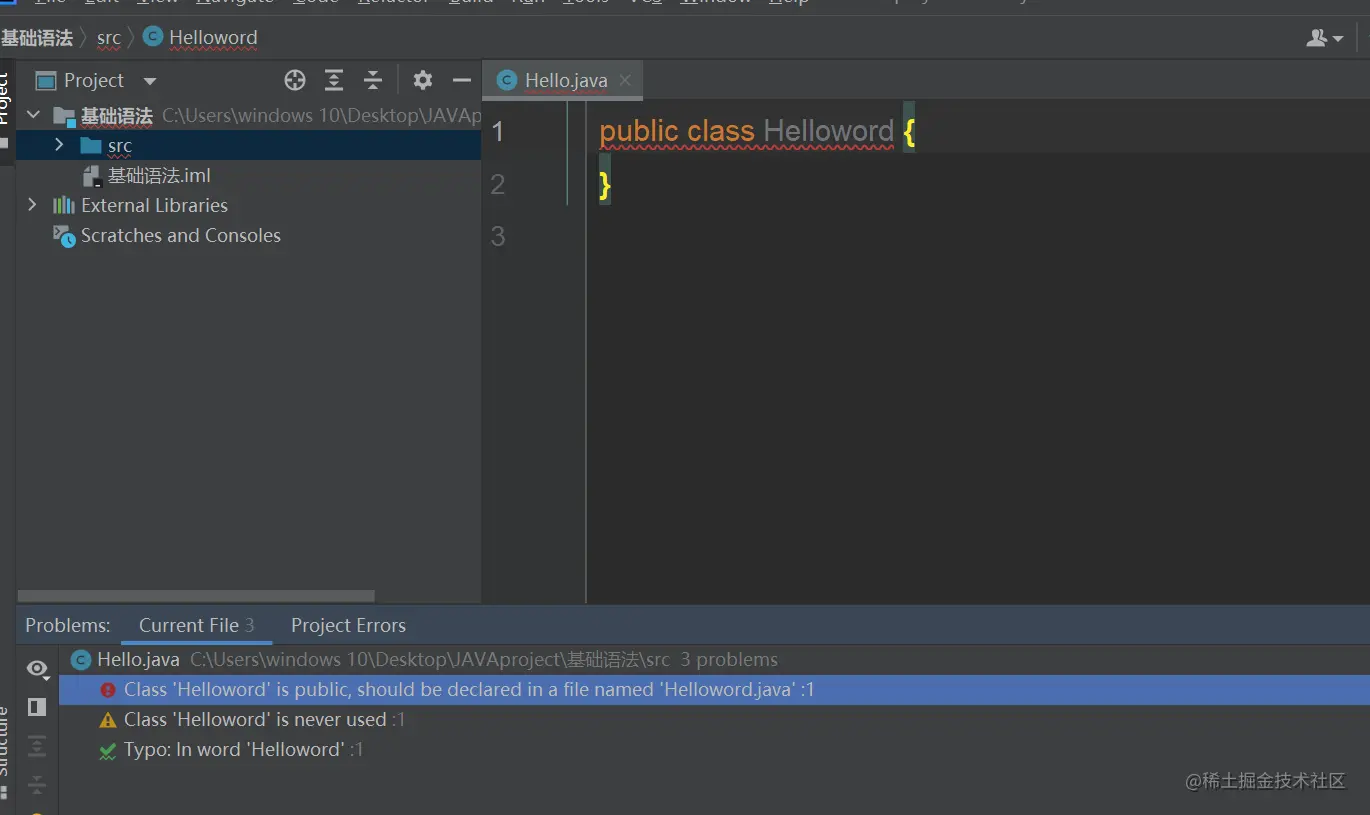The height and width of the screenshot is (815, 1370).
Task: Toggle the preview panel icon in Problems
Action: [x=37, y=707]
